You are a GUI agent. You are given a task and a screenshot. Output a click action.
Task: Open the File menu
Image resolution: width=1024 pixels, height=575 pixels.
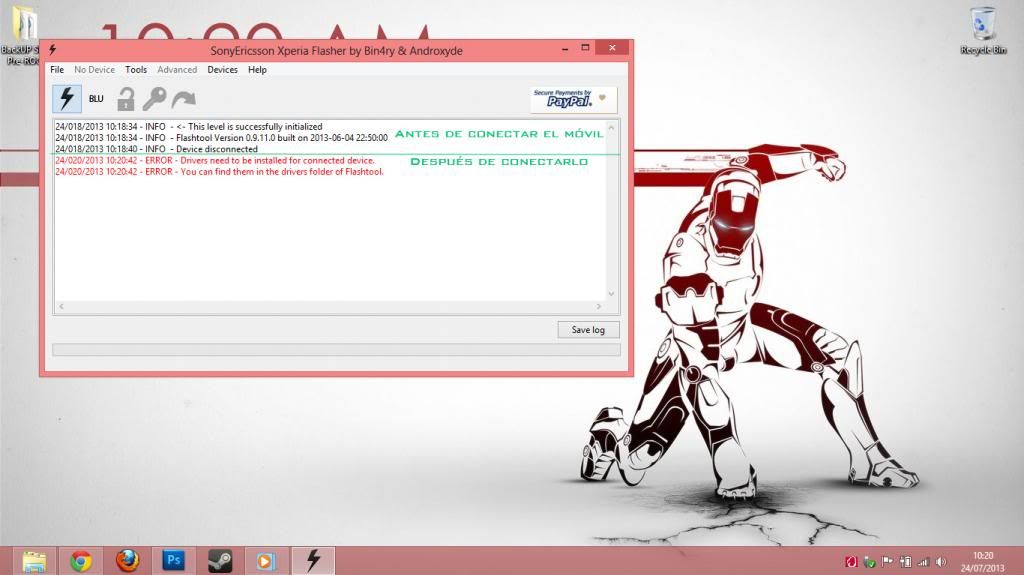[57, 69]
